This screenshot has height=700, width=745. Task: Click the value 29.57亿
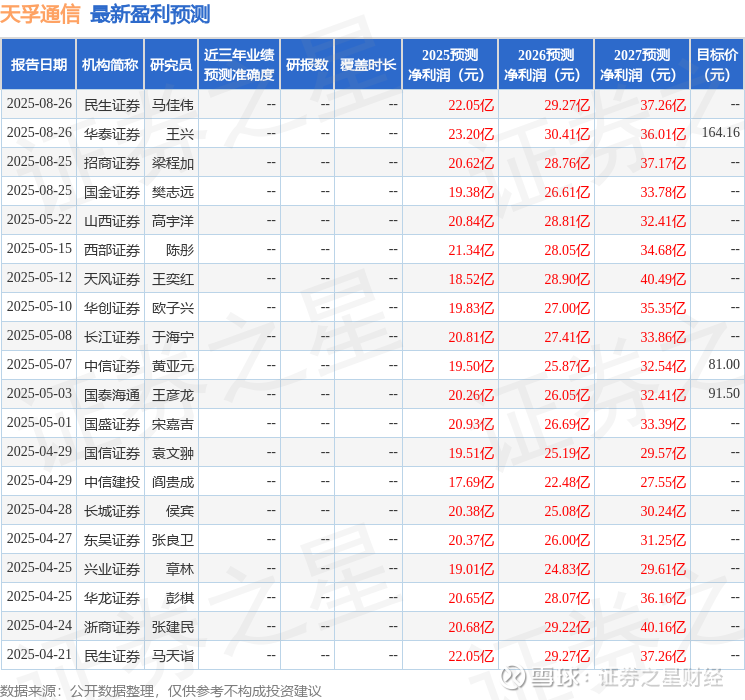663,453
